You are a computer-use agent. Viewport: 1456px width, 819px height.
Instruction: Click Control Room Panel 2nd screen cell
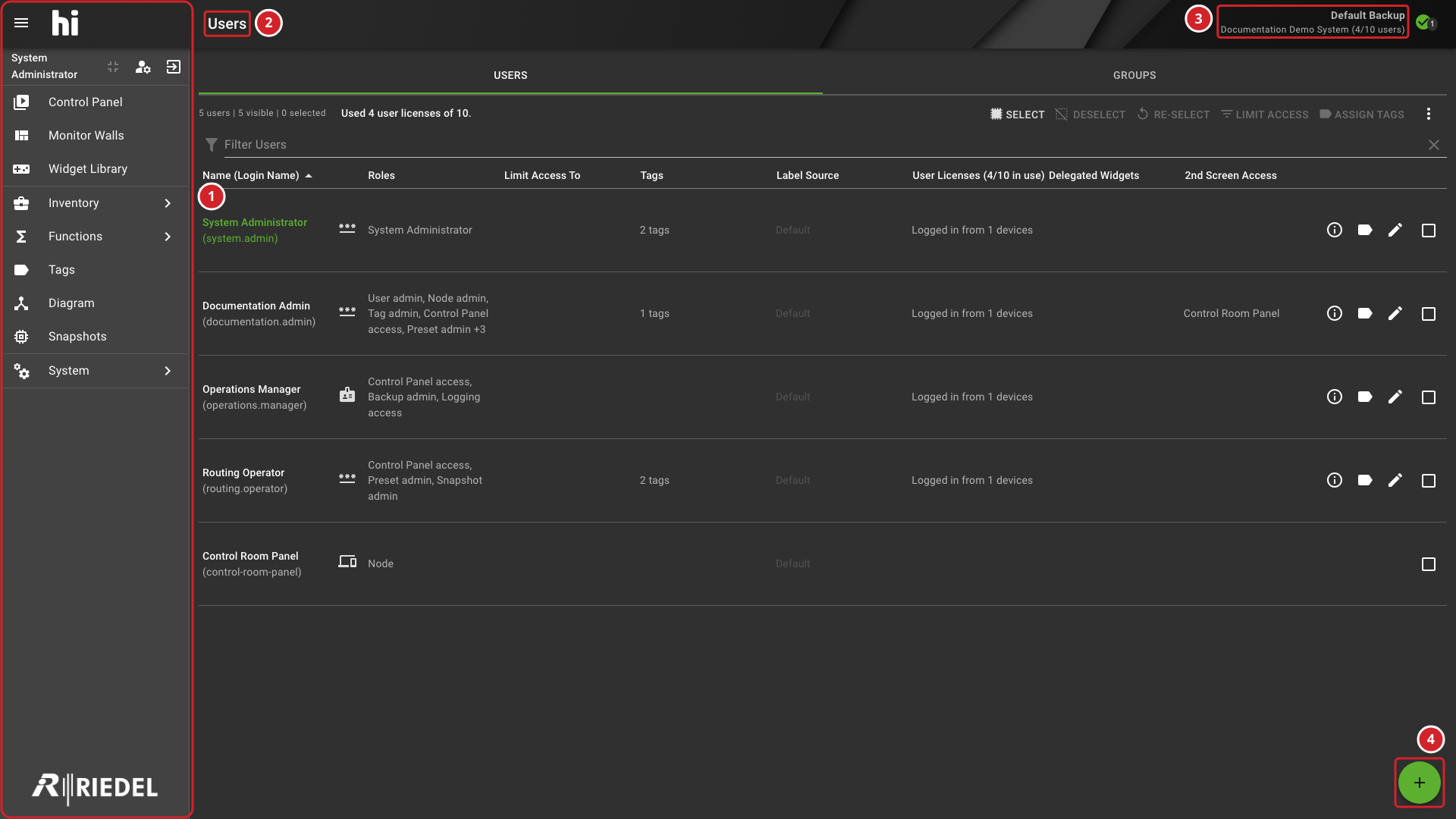(x=1231, y=313)
